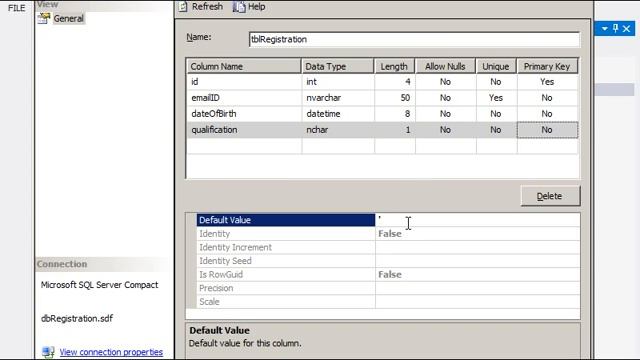Pin the side panel with pushpin icon
The width and height of the screenshot is (640, 360).
(x=616, y=29)
